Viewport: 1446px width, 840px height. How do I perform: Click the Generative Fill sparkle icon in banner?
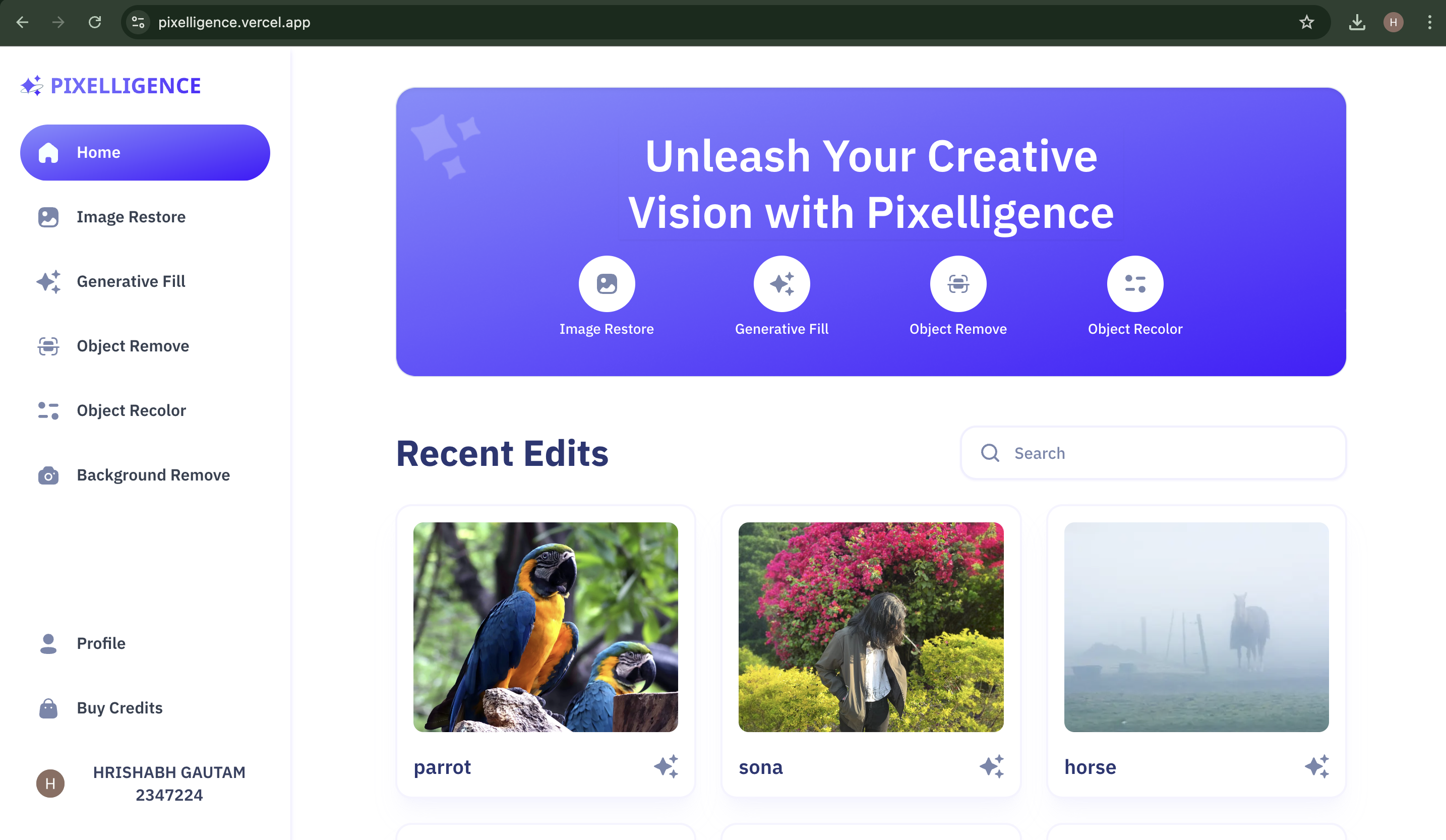coord(781,283)
